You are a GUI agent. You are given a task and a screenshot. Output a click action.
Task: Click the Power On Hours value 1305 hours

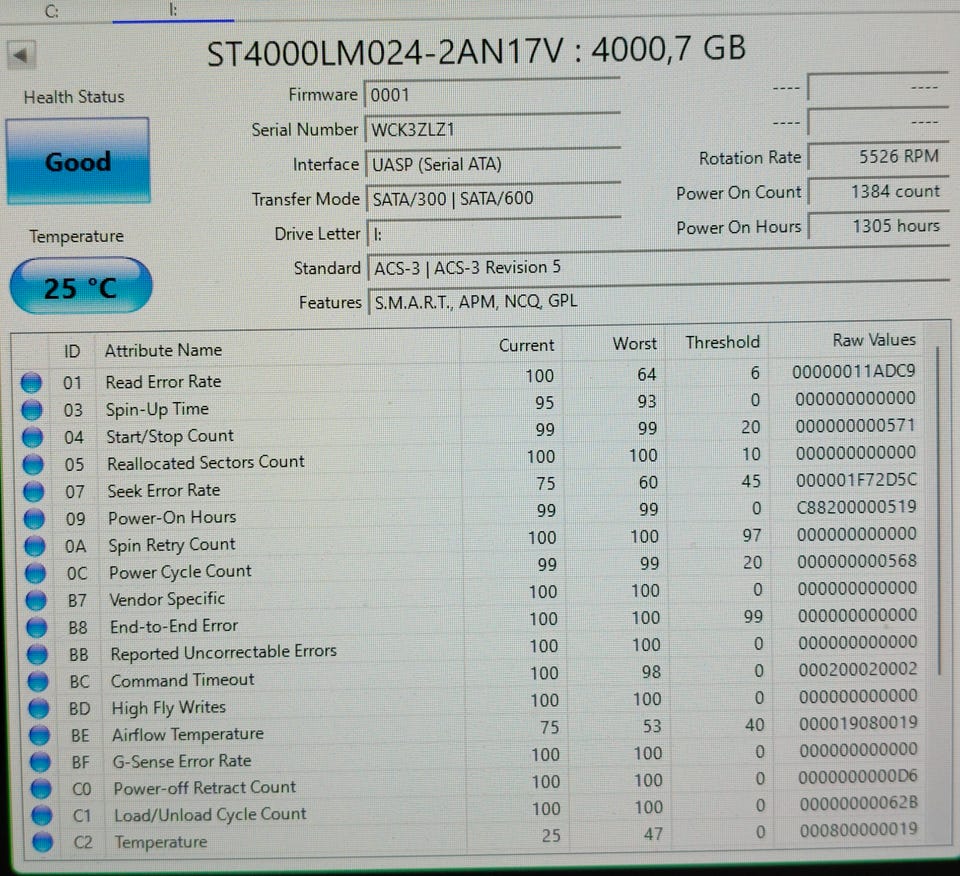pos(879,226)
